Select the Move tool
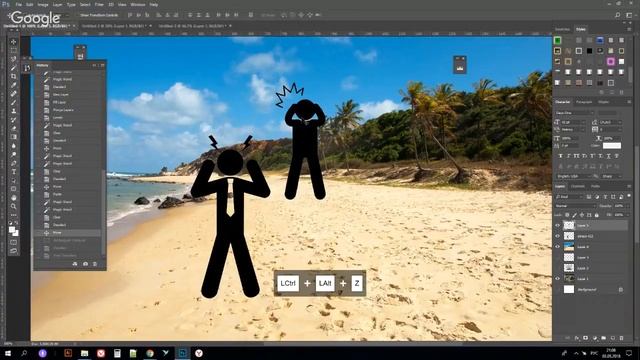The width and height of the screenshot is (640, 360). click(13, 42)
